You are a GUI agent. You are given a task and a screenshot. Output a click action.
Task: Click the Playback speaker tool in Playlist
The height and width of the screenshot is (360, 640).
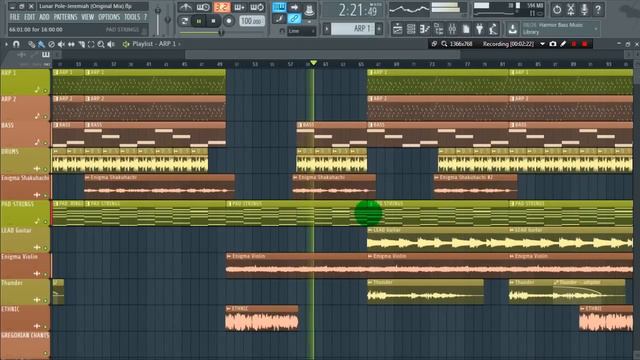pyautogui.click(x=111, y=44)
